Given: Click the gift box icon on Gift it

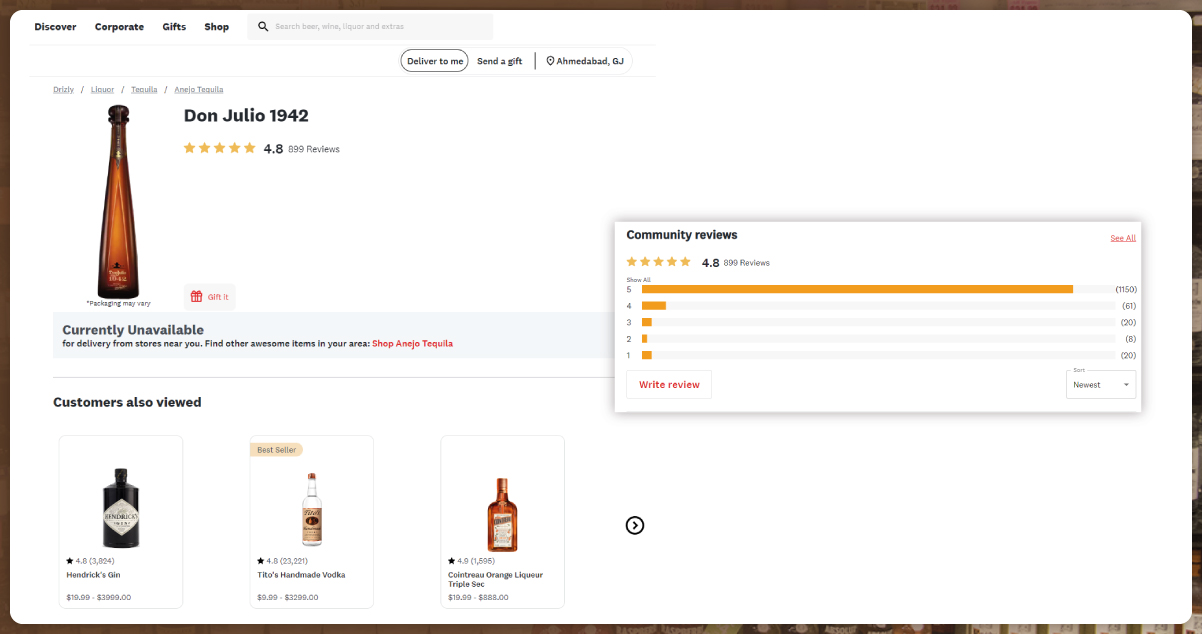Looking at the screenshot, I should [x=197, y=296].
